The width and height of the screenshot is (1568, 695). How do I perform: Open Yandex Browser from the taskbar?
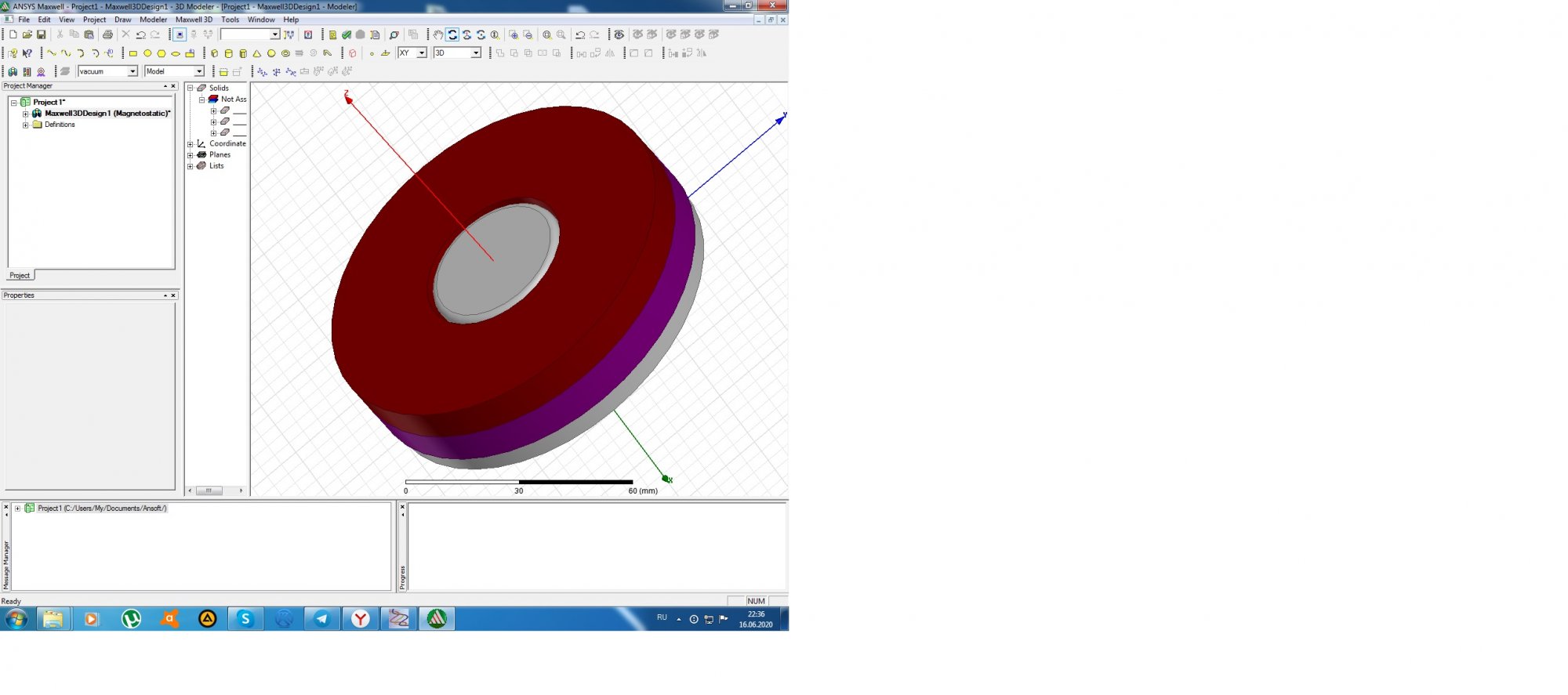[361, 619]
